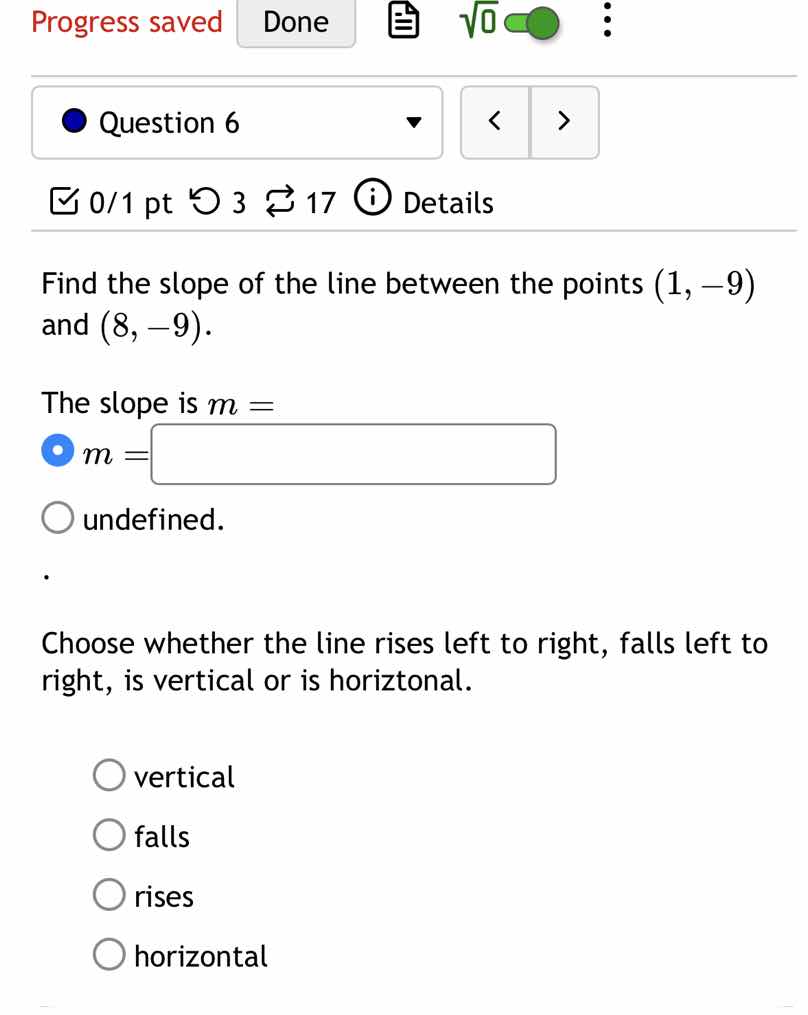Click the regenerate question icon showing 17
808x1015 pixels.
[280, 202]
